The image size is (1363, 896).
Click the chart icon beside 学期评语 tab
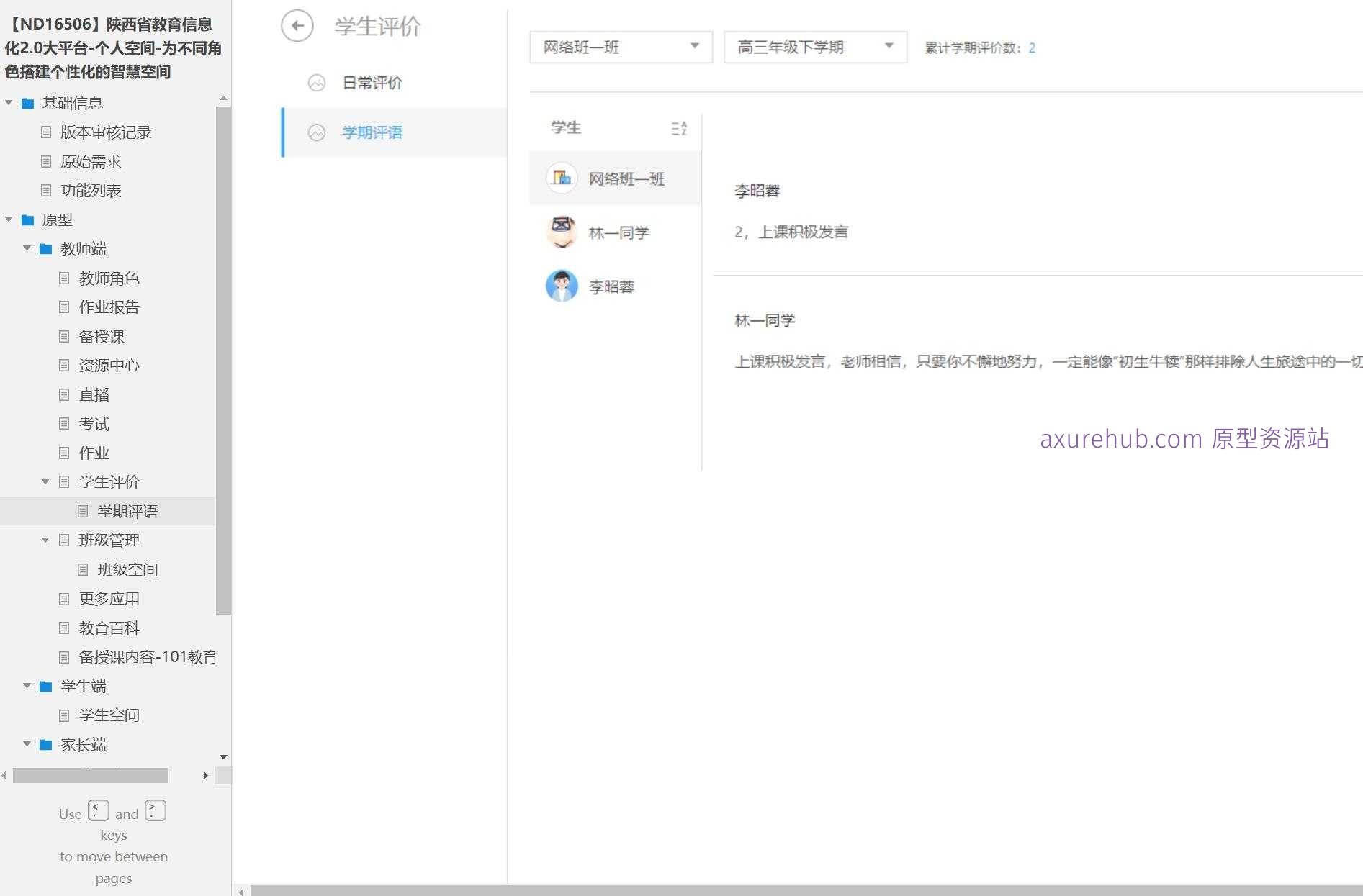(x=317, y=132)
